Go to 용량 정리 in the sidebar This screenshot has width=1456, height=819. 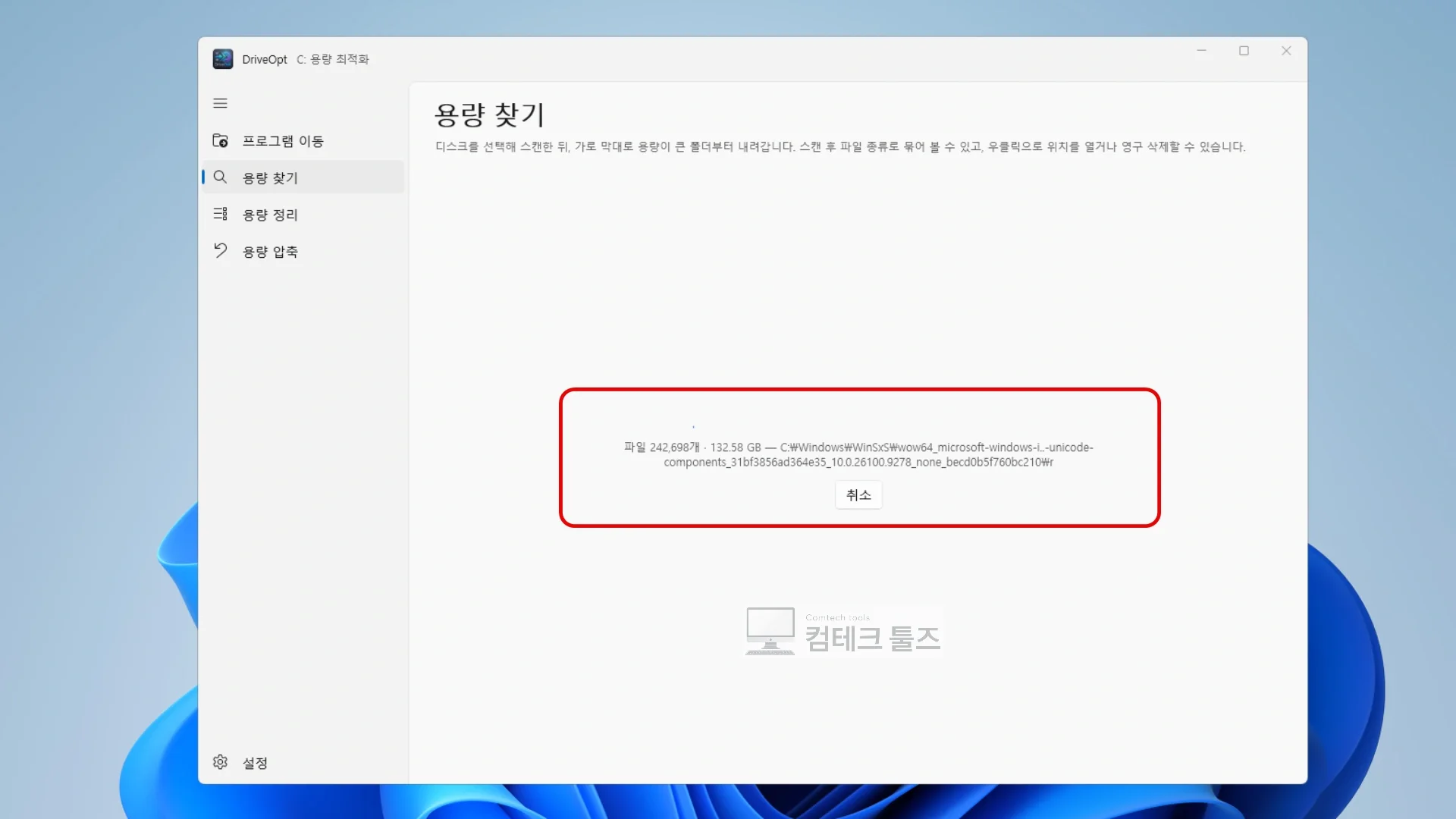pyautogui.click(x=303, y=215)
